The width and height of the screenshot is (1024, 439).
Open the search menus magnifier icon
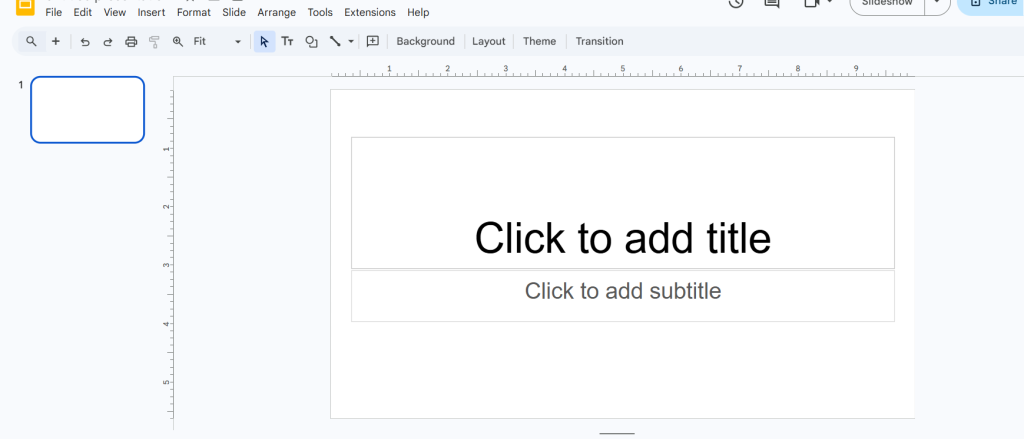[x=31, y=41]
